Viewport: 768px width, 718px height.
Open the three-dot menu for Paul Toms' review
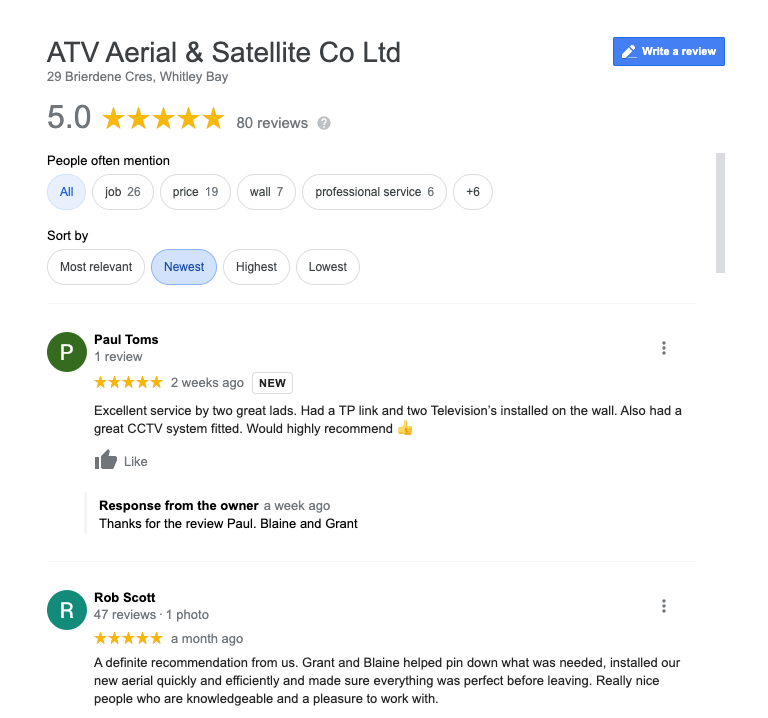click(x=664, y=348)
